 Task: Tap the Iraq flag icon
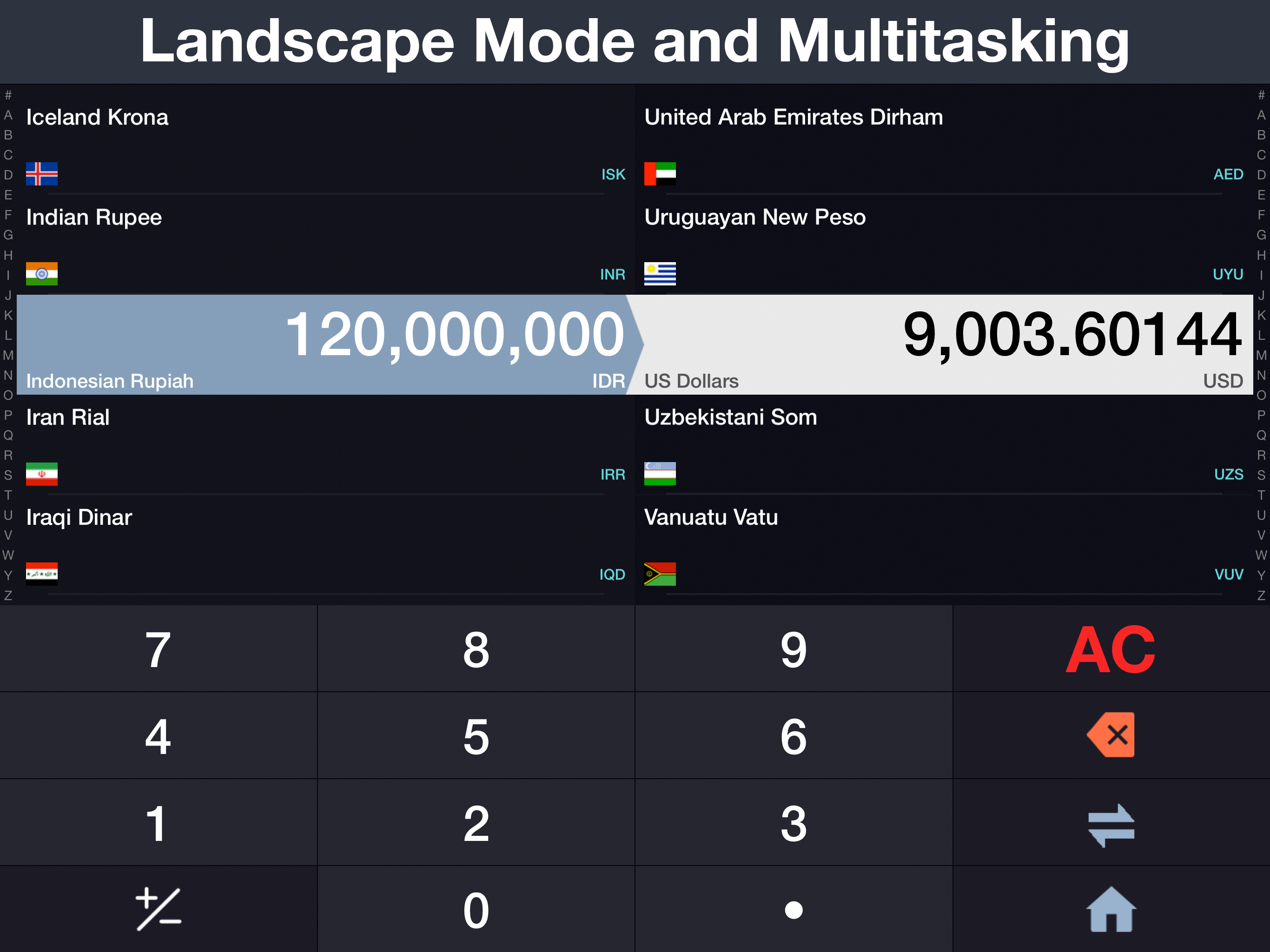[x=42, y=574]
